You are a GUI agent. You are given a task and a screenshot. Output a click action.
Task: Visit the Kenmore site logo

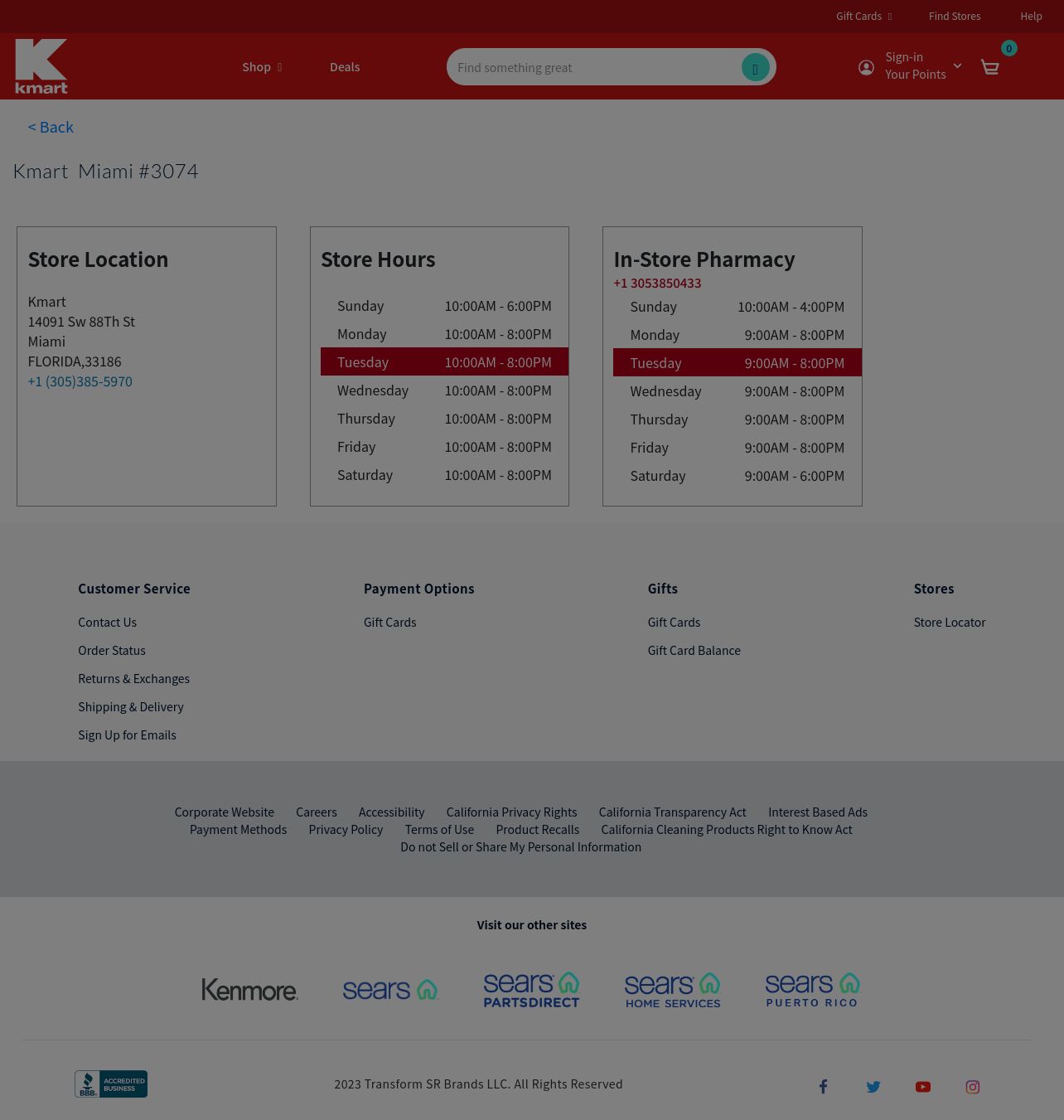coord(249,990)
